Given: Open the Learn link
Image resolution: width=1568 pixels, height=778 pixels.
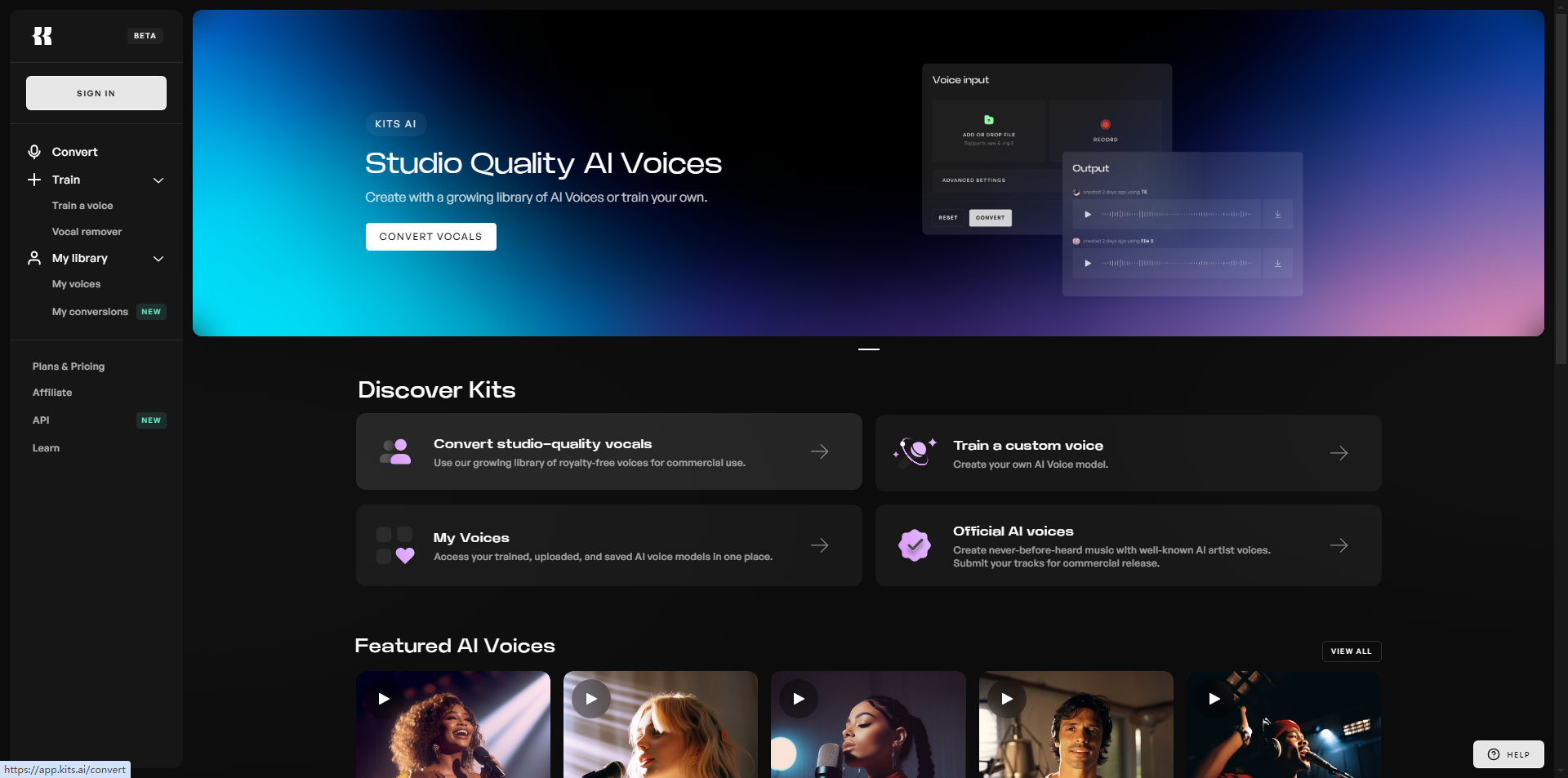Looking at the screenshot, I should [46, 448].
